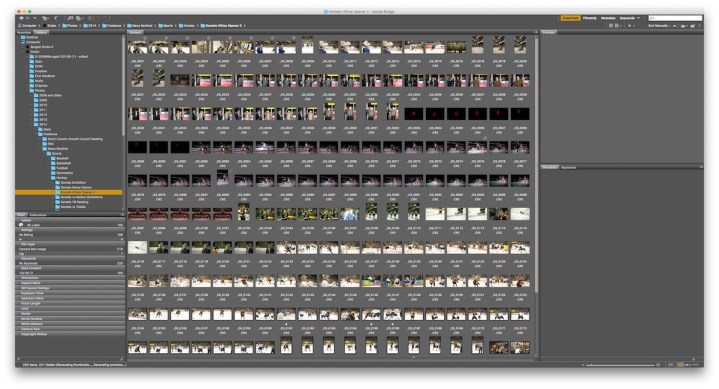Go back with the back arrow
Viewport: 719px width, 389px height.
click(21, 18)
